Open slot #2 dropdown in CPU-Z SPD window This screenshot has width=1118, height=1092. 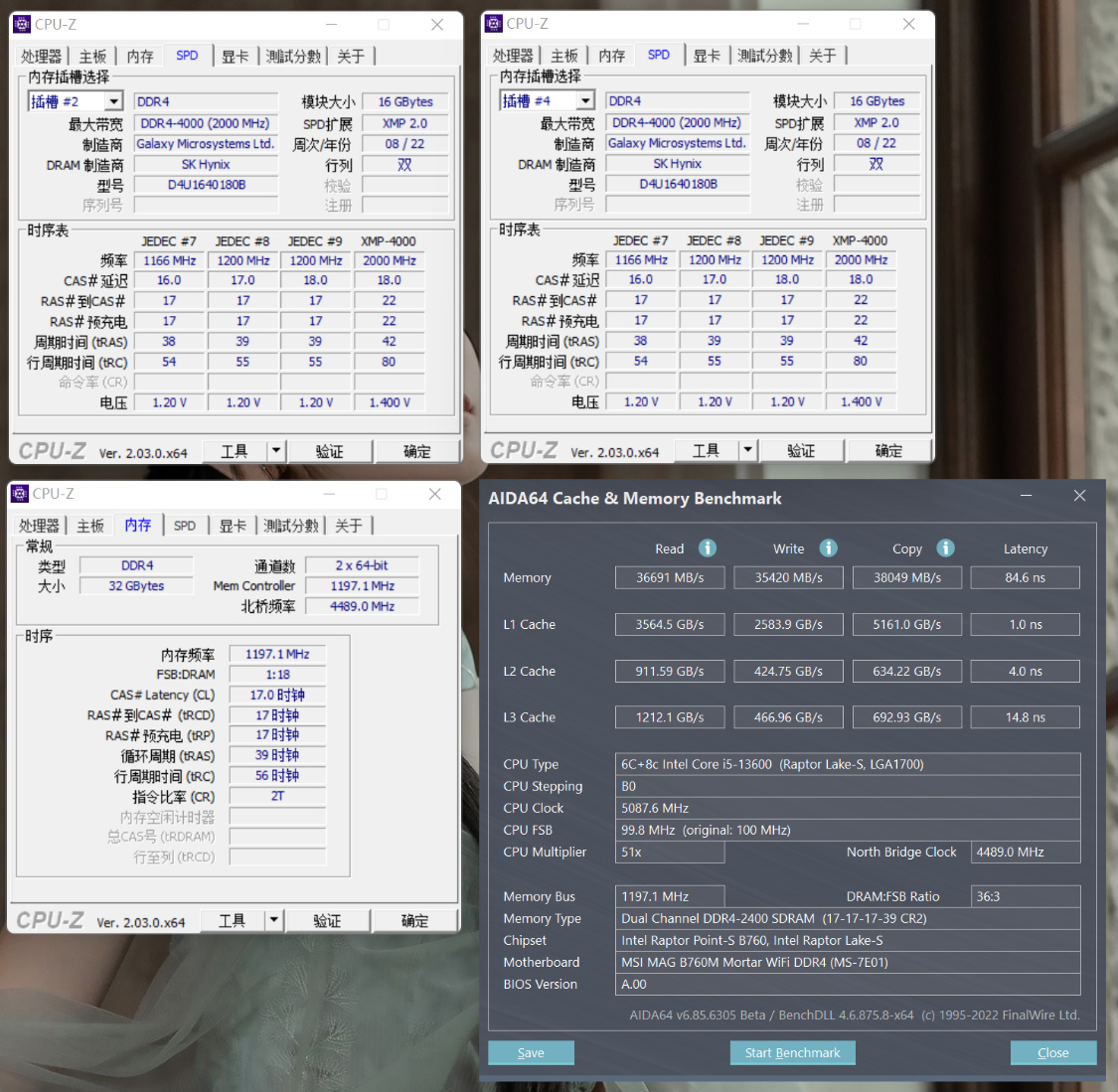[x=114, y=101]
